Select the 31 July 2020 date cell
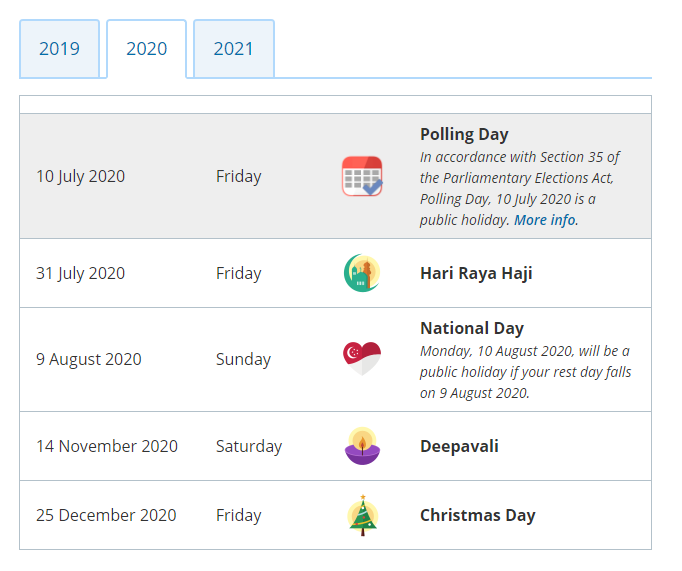The height and width of the screenshot is (571, 682). [80, 273]
